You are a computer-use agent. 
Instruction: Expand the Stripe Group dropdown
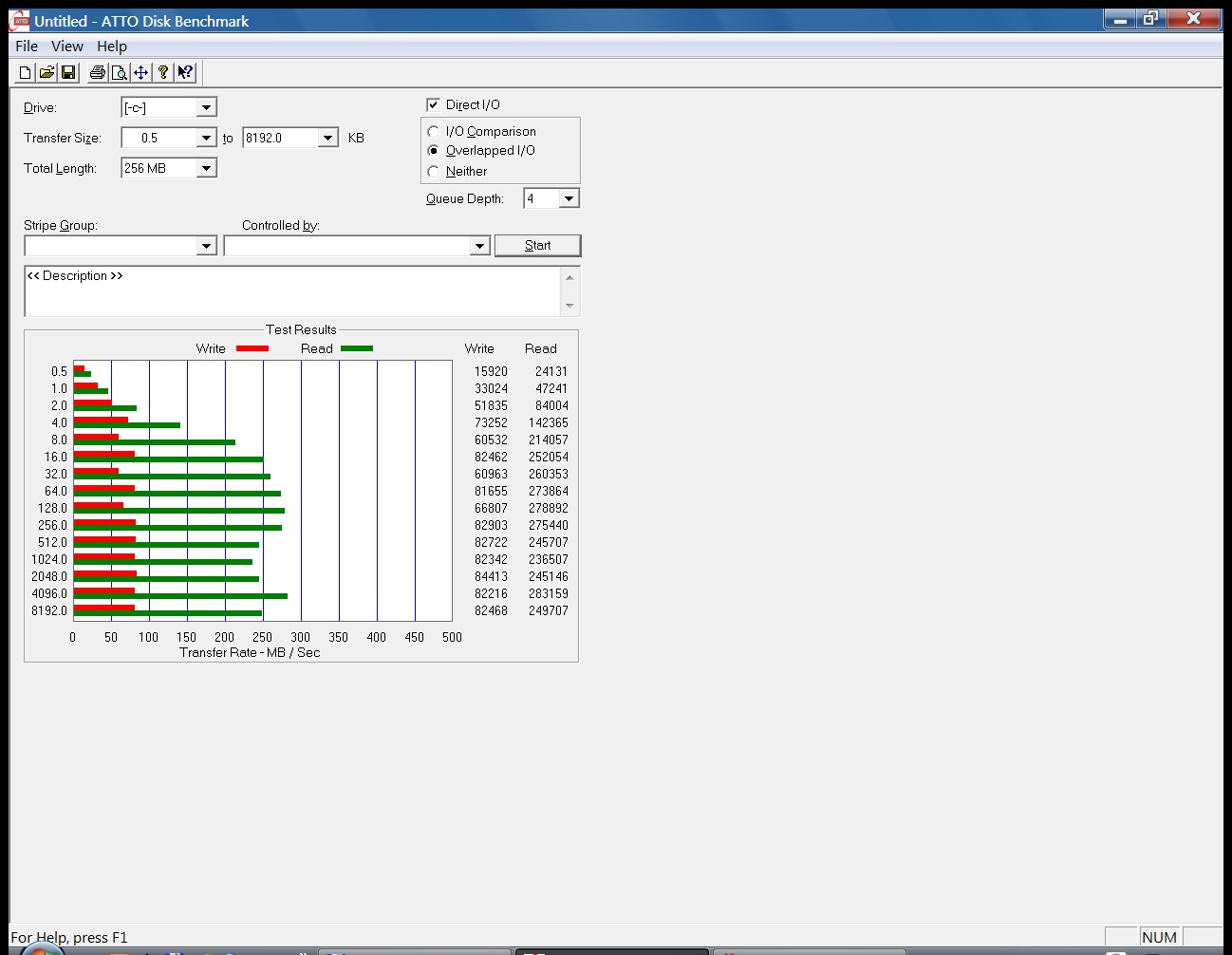206,246
